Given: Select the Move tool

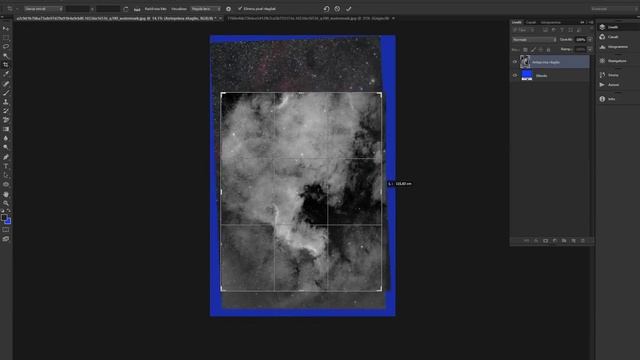Looking at the screenshot, I should click(6, 28).
